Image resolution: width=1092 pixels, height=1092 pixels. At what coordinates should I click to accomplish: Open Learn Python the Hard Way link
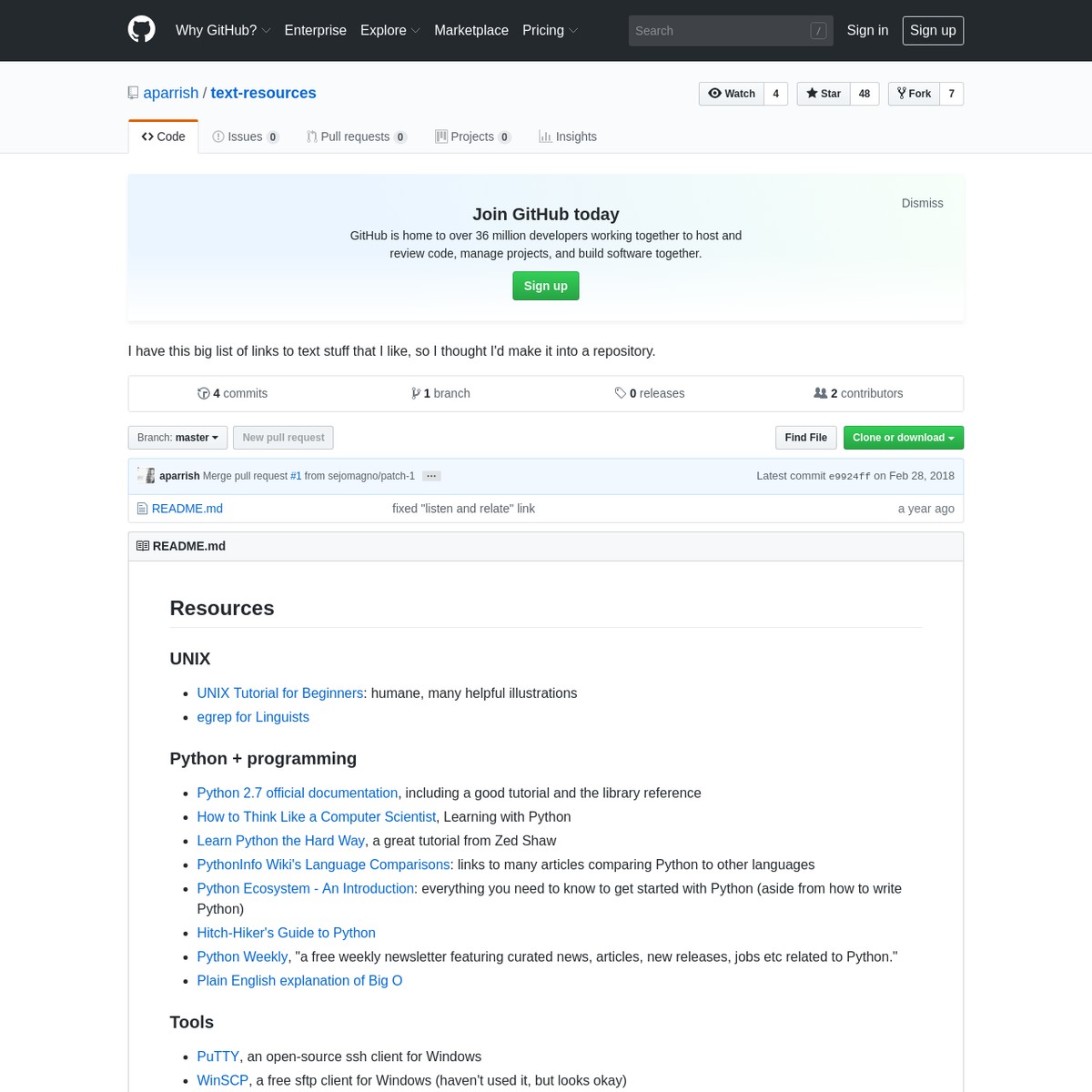click(x=281, y=841)
